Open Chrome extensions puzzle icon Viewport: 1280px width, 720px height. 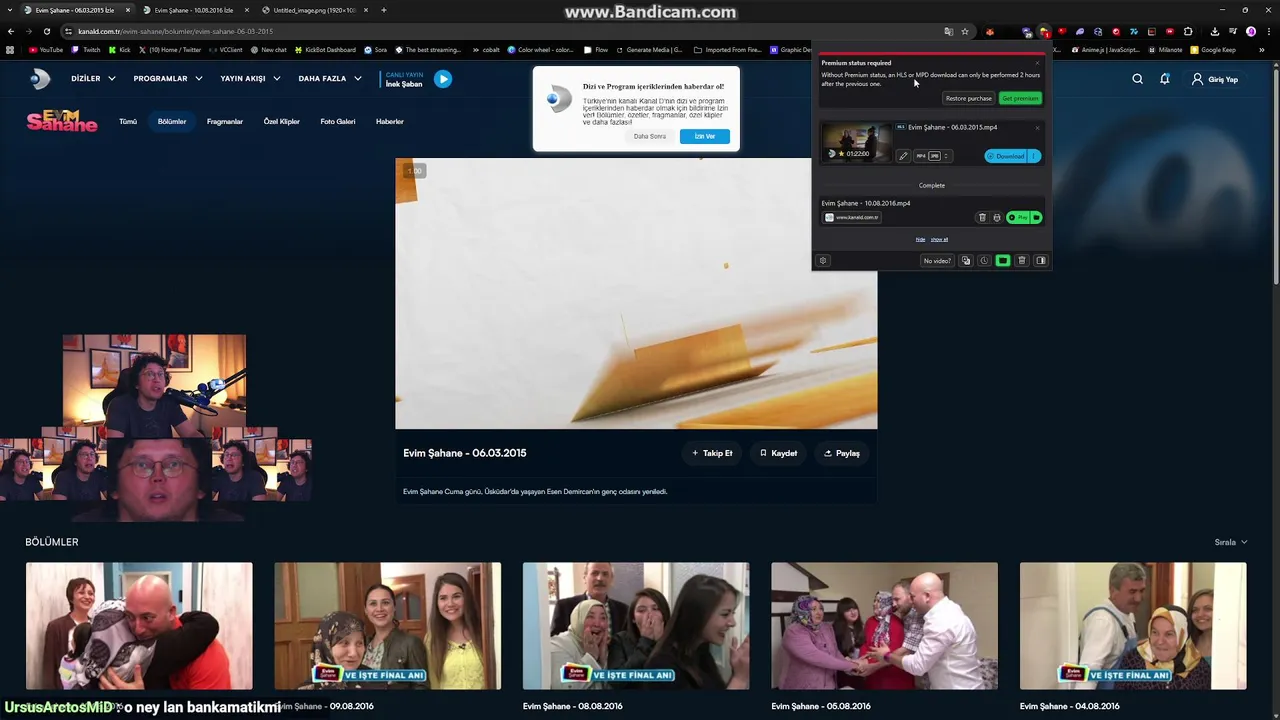[1188, 31]
